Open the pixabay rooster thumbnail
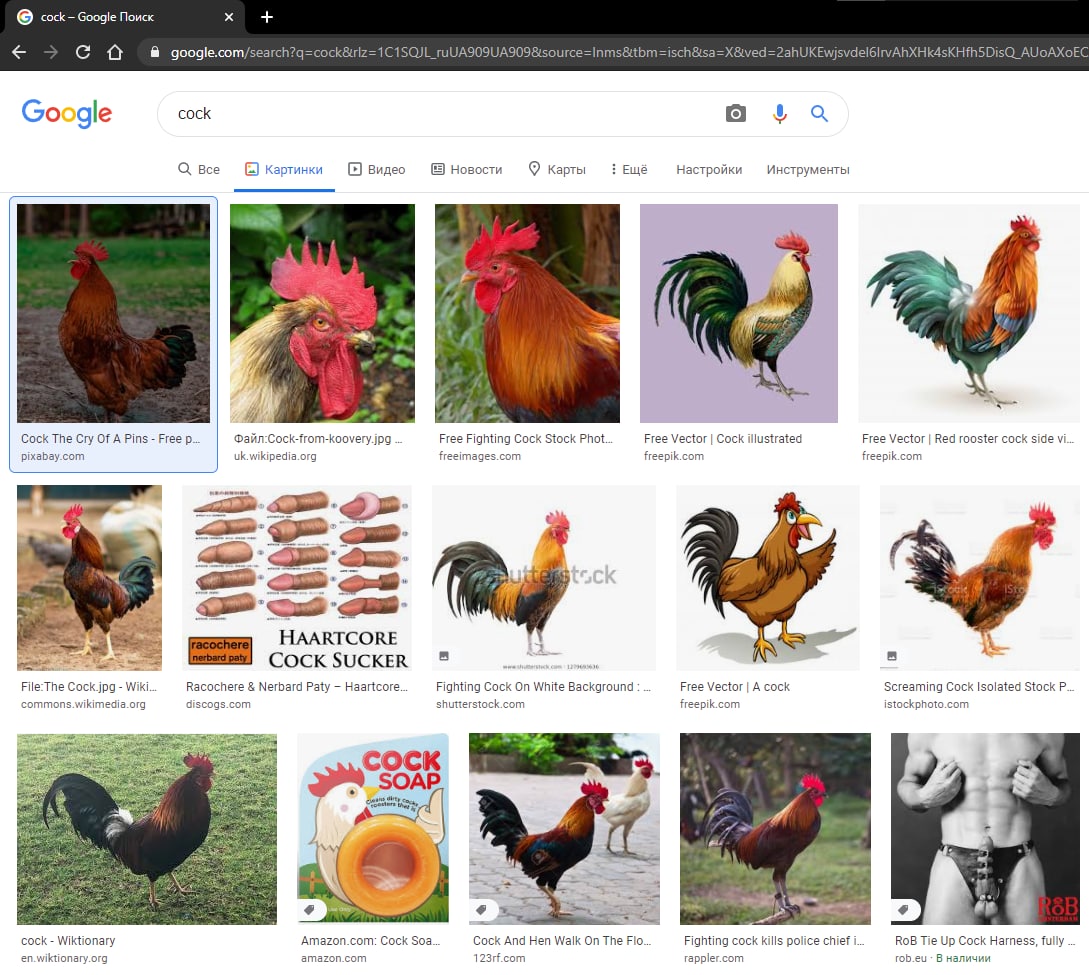 [113, 313]
